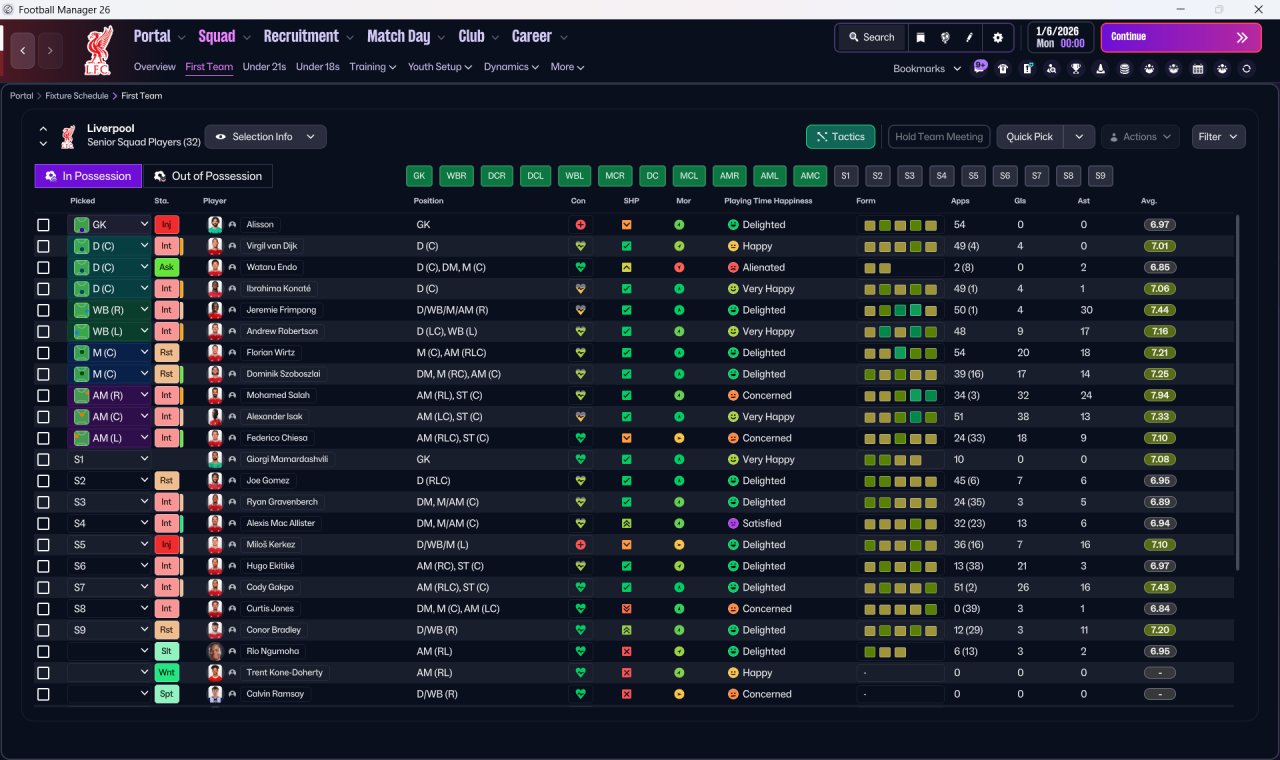Click Wataru Endo's red morale icon

(x=680, y=267)
